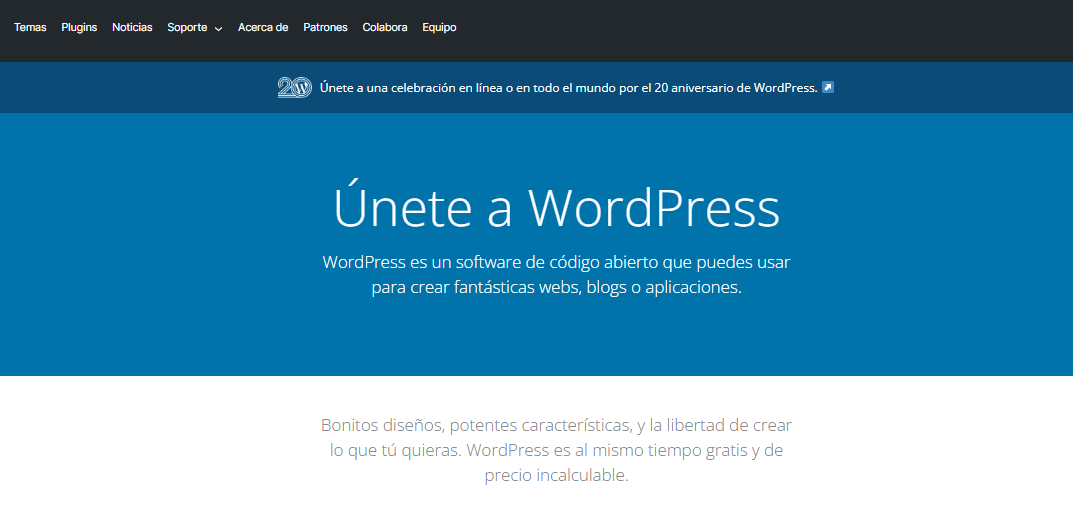Click the paragraph starting 'Bonitos diseños, potentes'
The image size is (1073, 511).
coord(556,450)
